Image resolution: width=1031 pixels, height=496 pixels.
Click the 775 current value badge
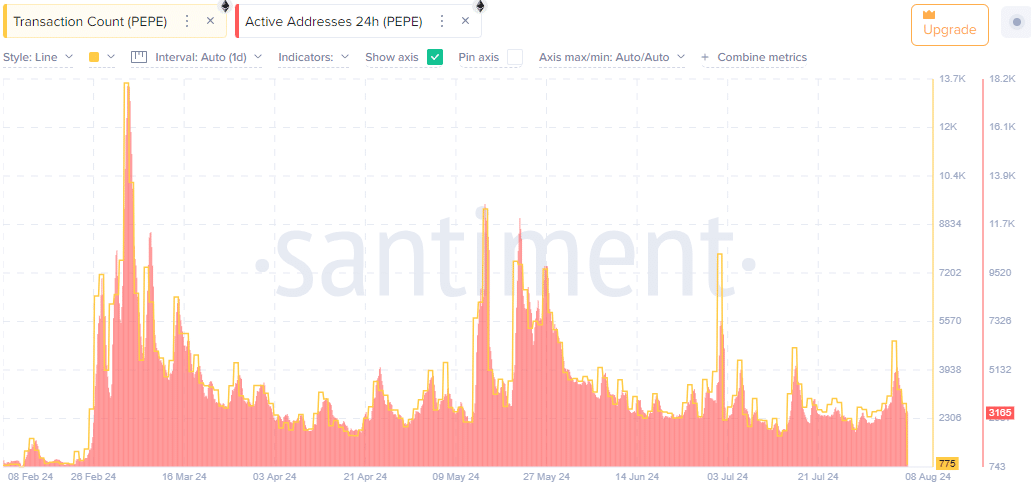coord(947,464)
